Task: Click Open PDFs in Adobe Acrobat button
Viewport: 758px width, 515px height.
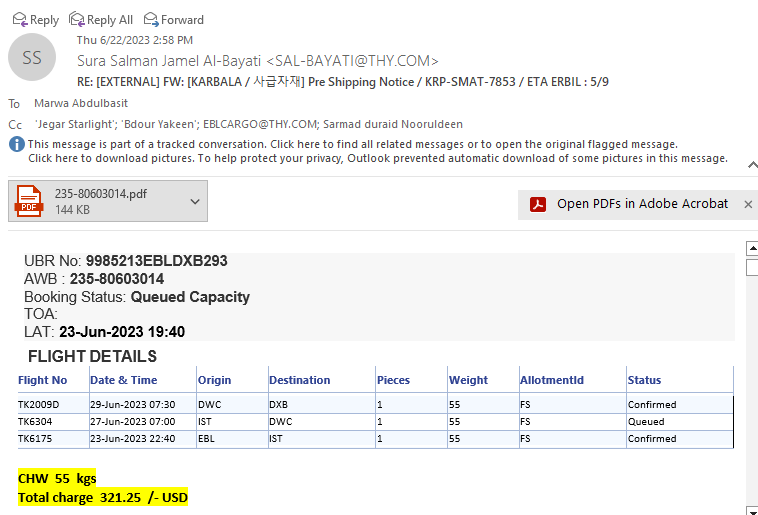Action: coord(642,204)
